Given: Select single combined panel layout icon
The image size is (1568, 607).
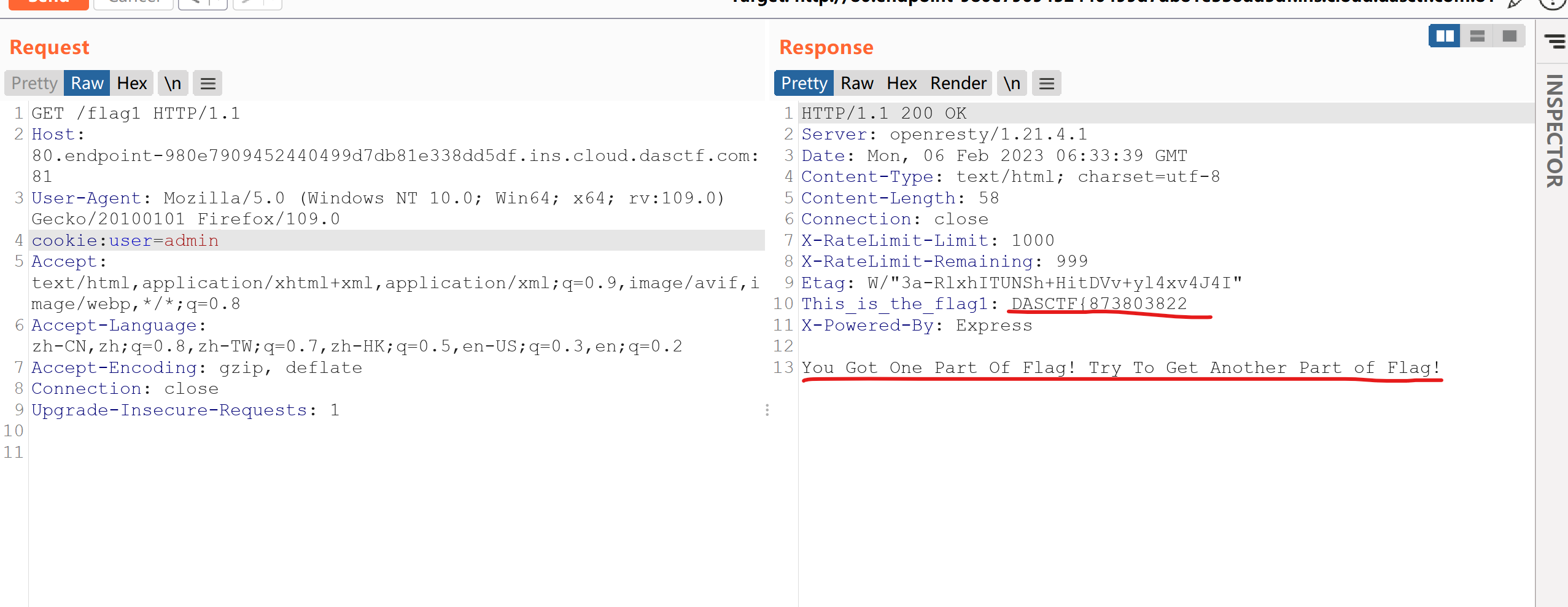Looking at the screenshot, I should (x=1510, y=36).
